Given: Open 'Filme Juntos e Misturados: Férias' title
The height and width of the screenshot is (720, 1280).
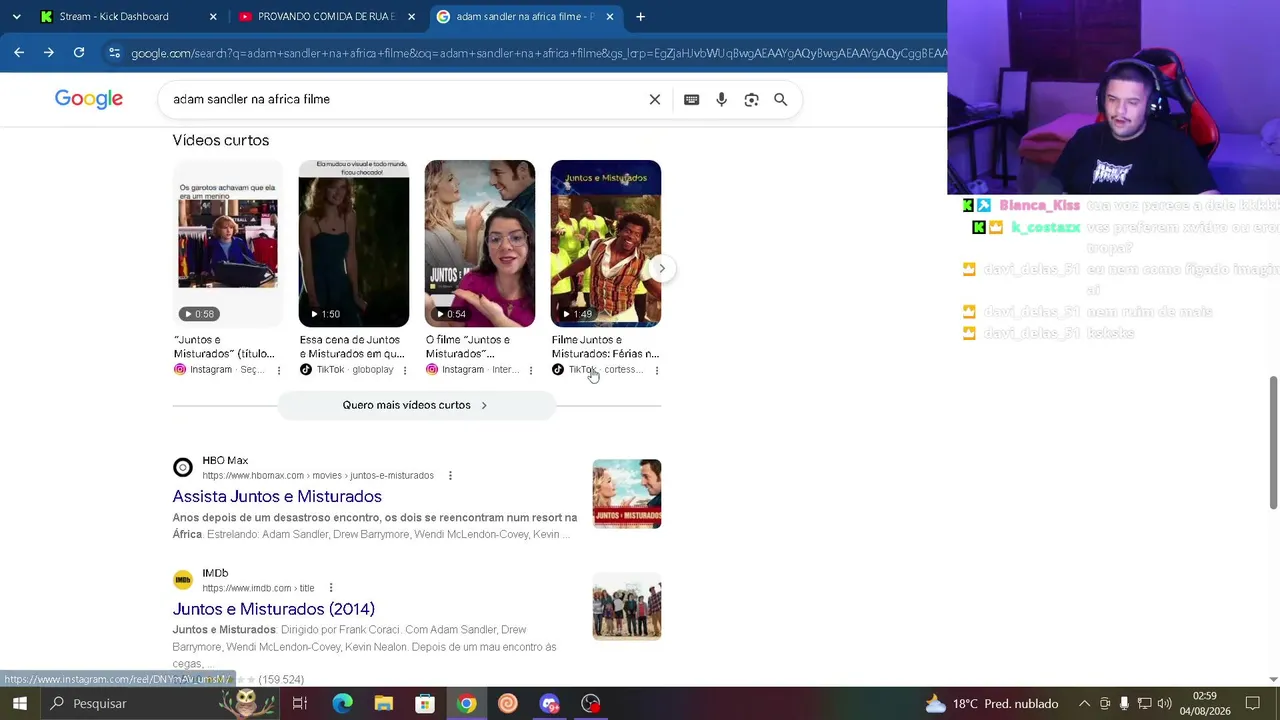Looking at the screenshot, I should (605, 347).
